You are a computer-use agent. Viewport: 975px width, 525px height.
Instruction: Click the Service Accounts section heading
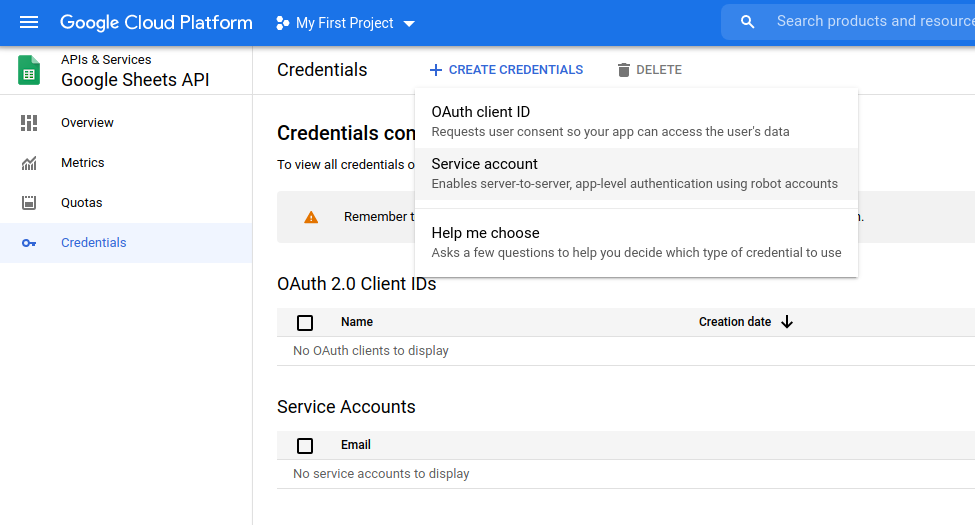click(x=346, y=407)
